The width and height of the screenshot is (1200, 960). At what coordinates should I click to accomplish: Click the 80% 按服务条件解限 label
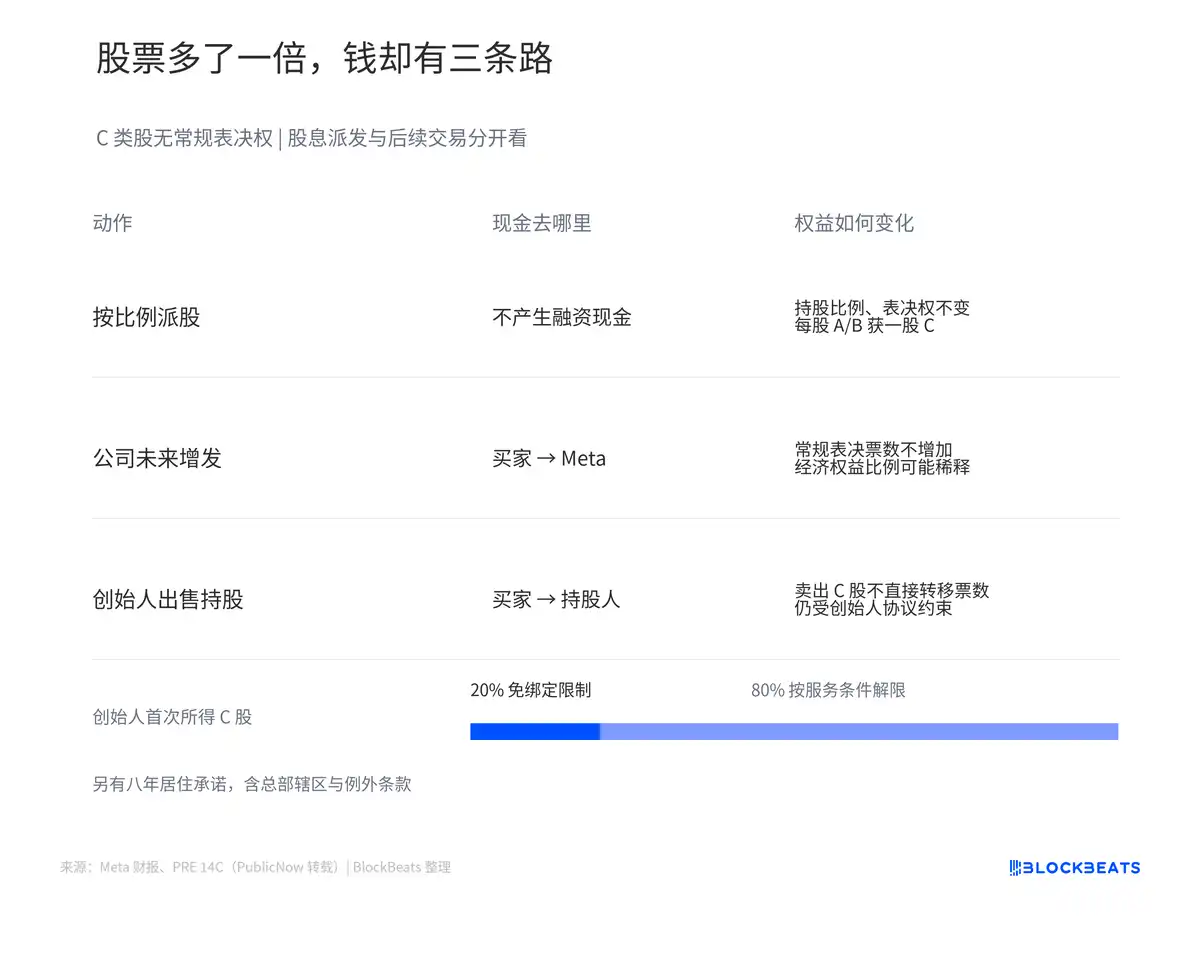click(x=829, y=690)
